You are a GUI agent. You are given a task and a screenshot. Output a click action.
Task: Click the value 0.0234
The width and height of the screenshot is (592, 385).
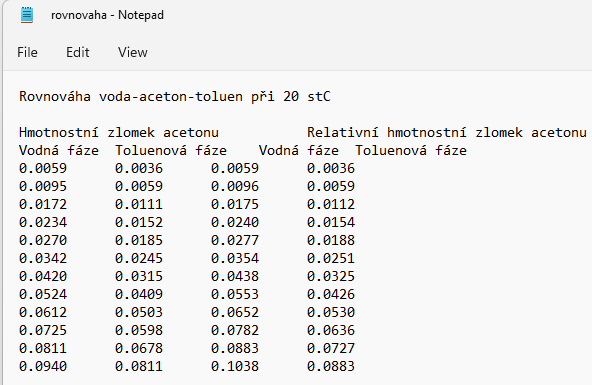pyautogui.click(x=43, y=222)
